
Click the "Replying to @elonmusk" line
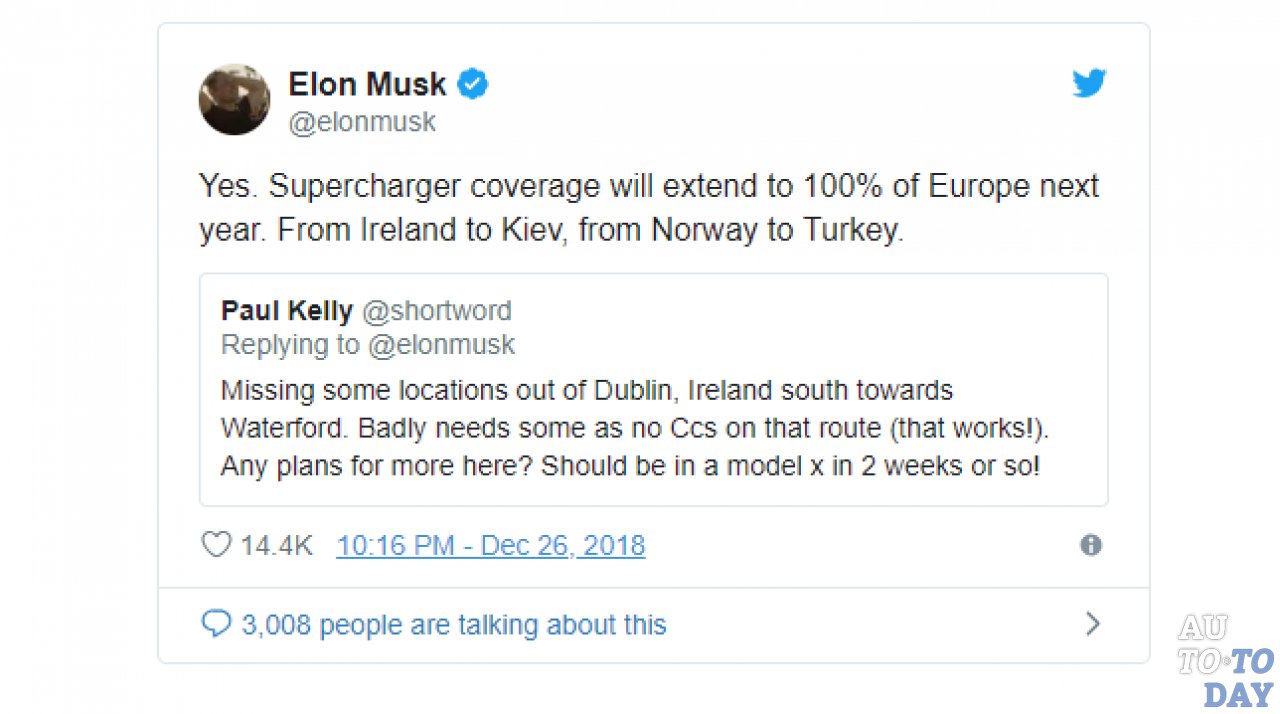(367, 345)
